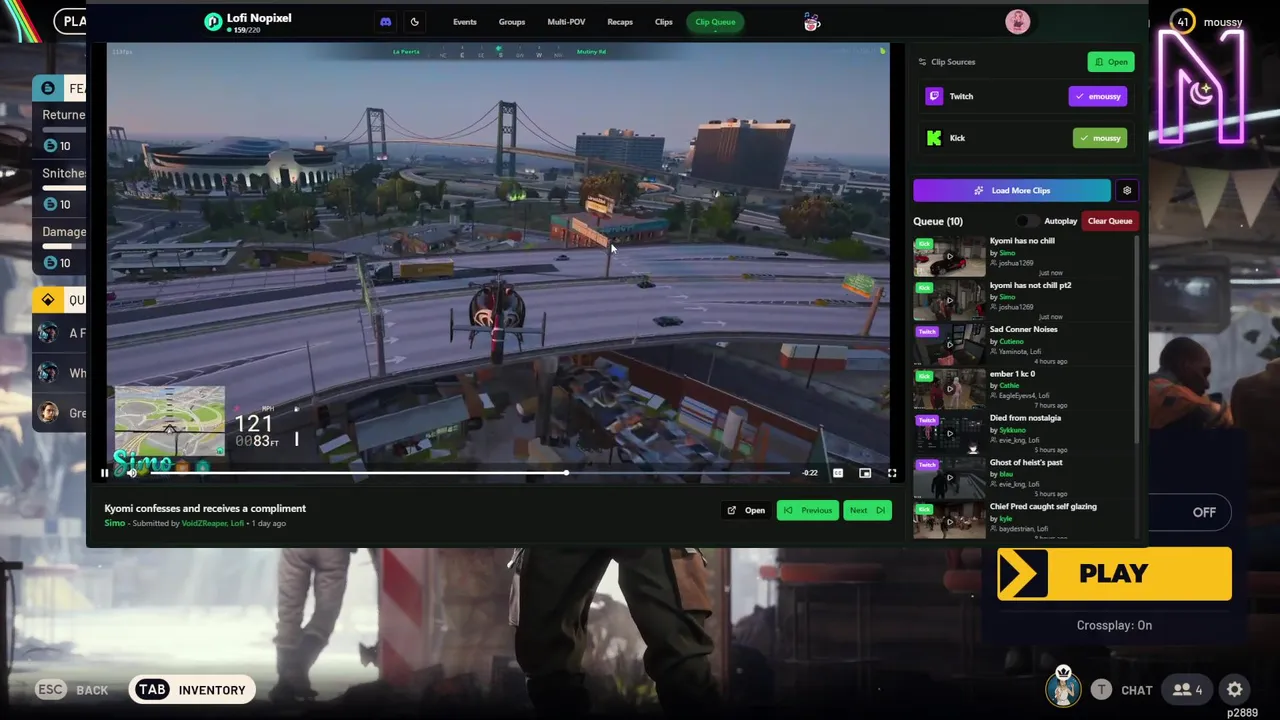The width and height of the screenshot is (1280, 720).
Task: Open the Clips tab
Action: (x=664, y=22)
